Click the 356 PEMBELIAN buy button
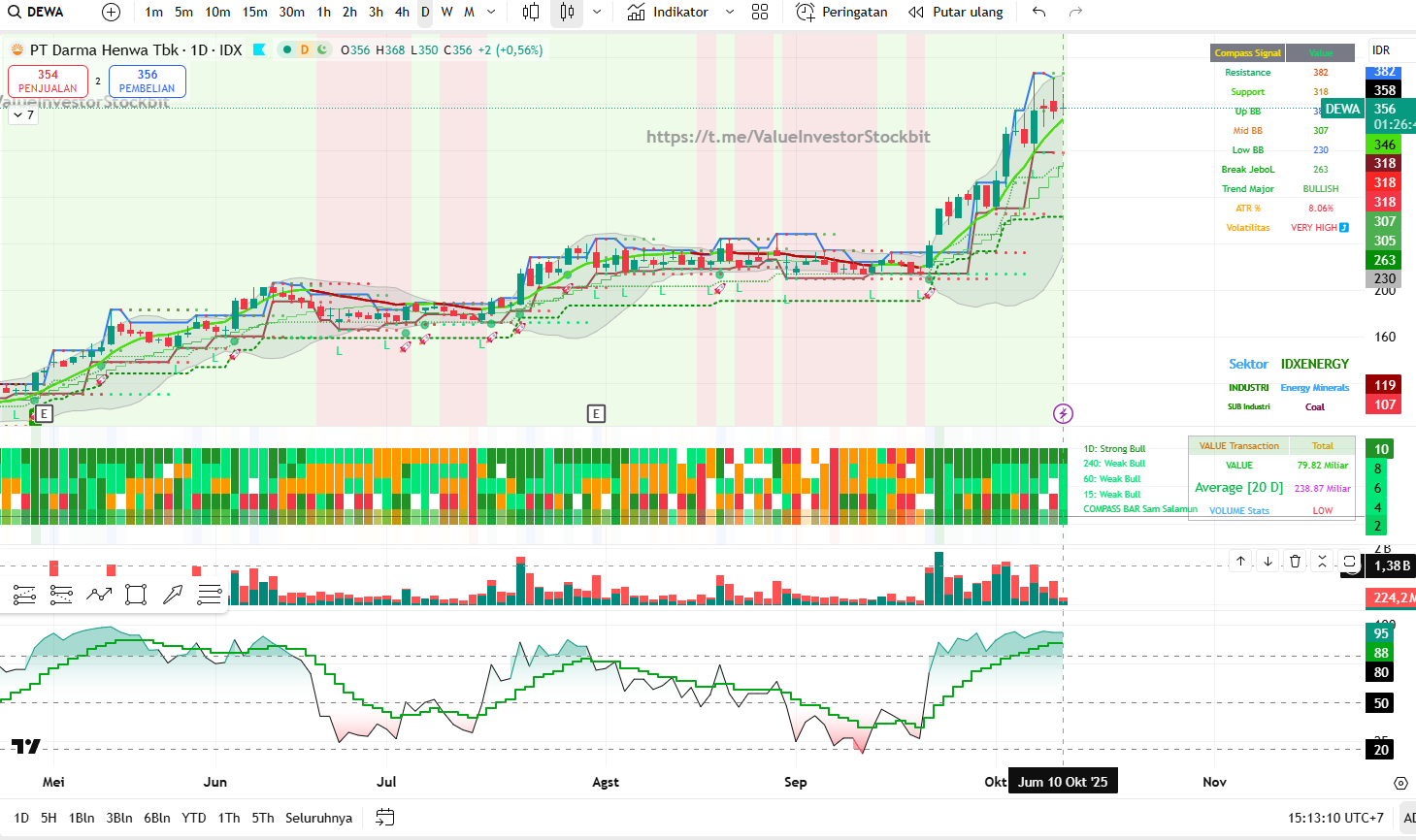This screenshot has height=840, width=1416. (148, 81)
